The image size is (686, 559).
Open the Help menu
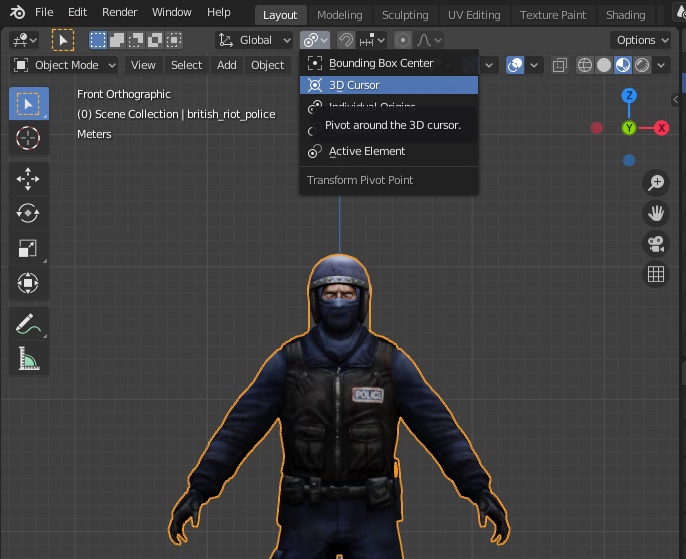[219, 12]
